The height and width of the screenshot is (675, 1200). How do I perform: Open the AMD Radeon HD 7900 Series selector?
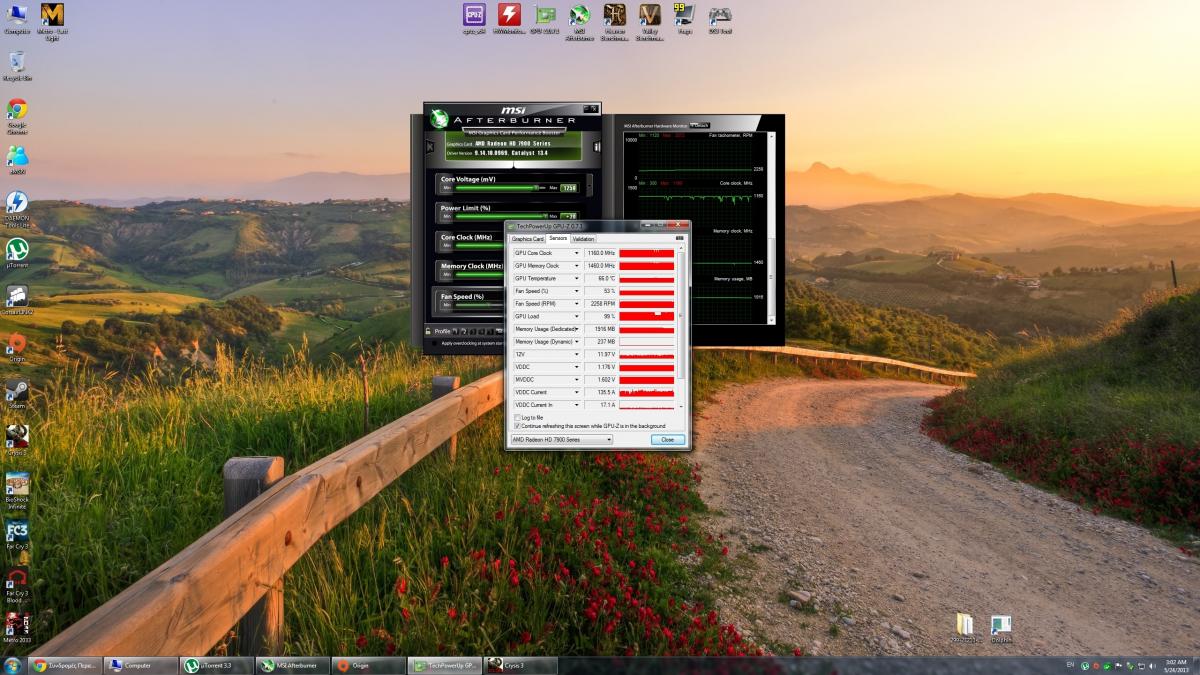[561, 440]
